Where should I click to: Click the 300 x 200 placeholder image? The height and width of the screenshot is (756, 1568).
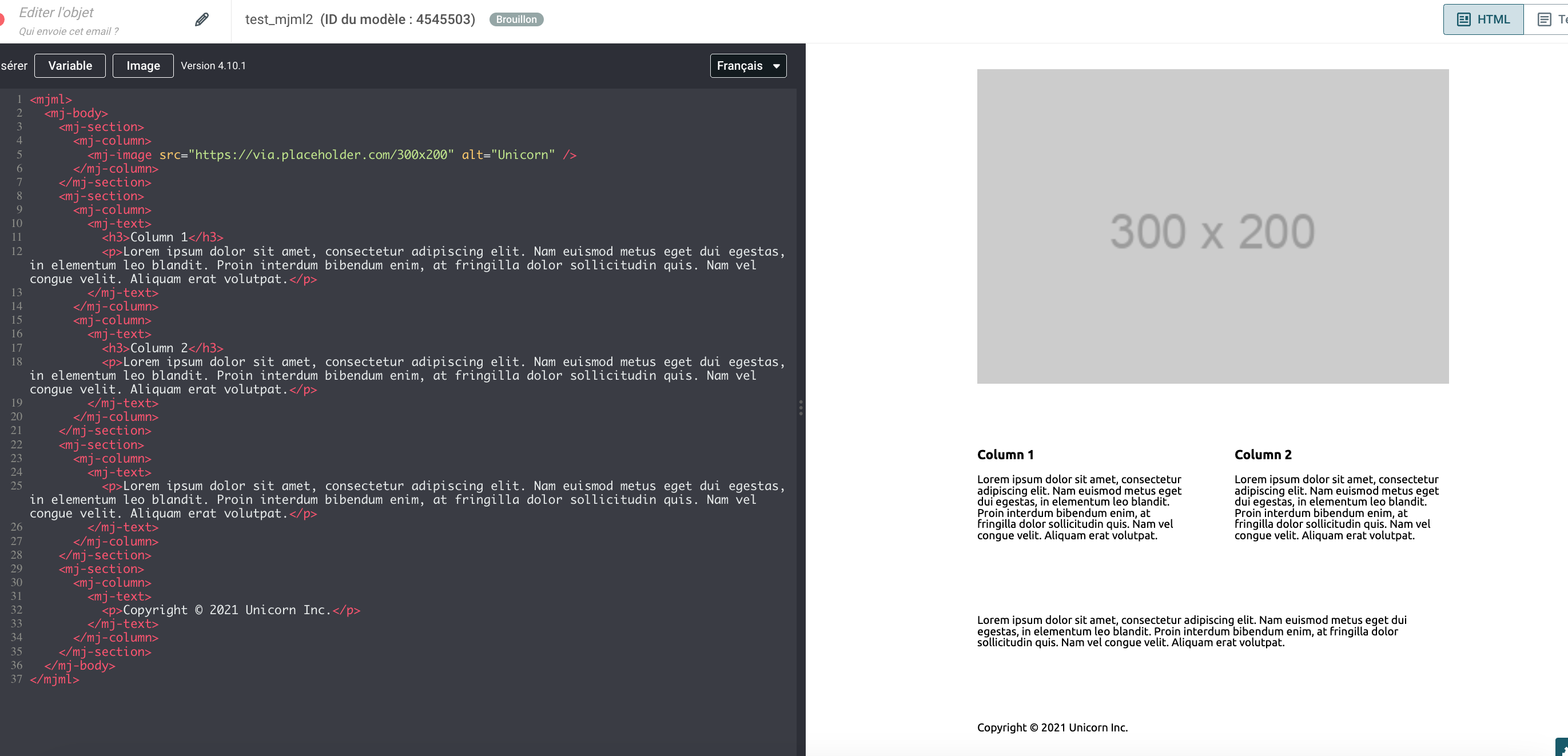tap(1212, 226)
